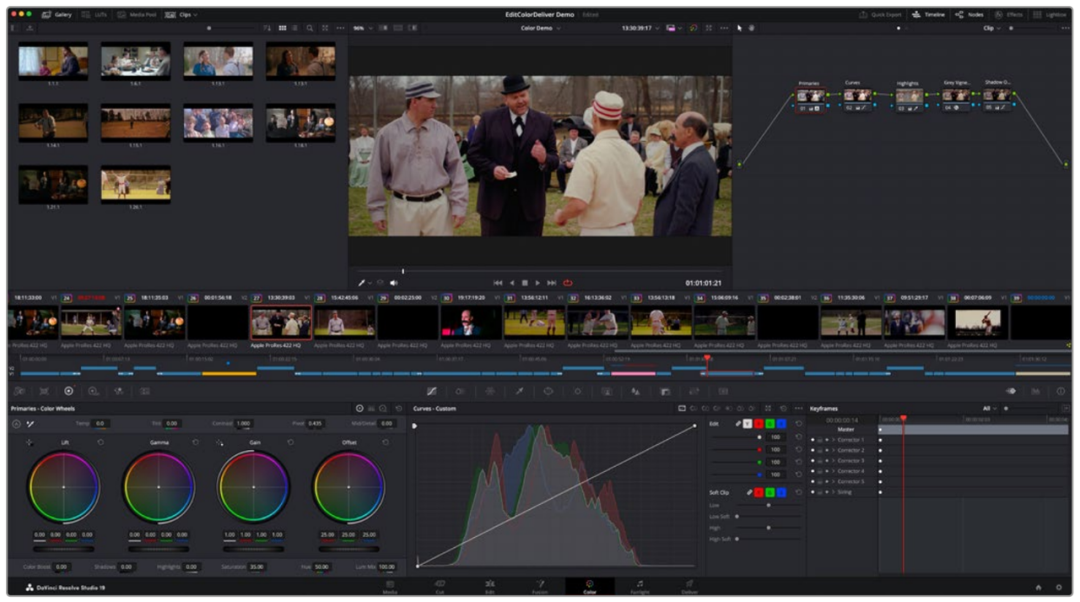Click Quick Export

pyautogui.click(x=880, y=14)
